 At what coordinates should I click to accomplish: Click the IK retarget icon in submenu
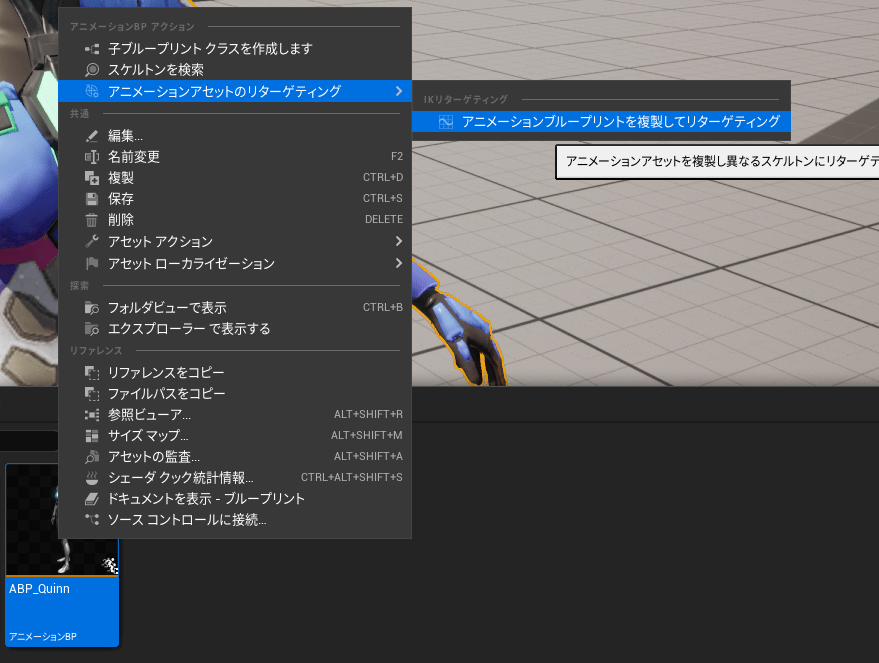[446, 122]
